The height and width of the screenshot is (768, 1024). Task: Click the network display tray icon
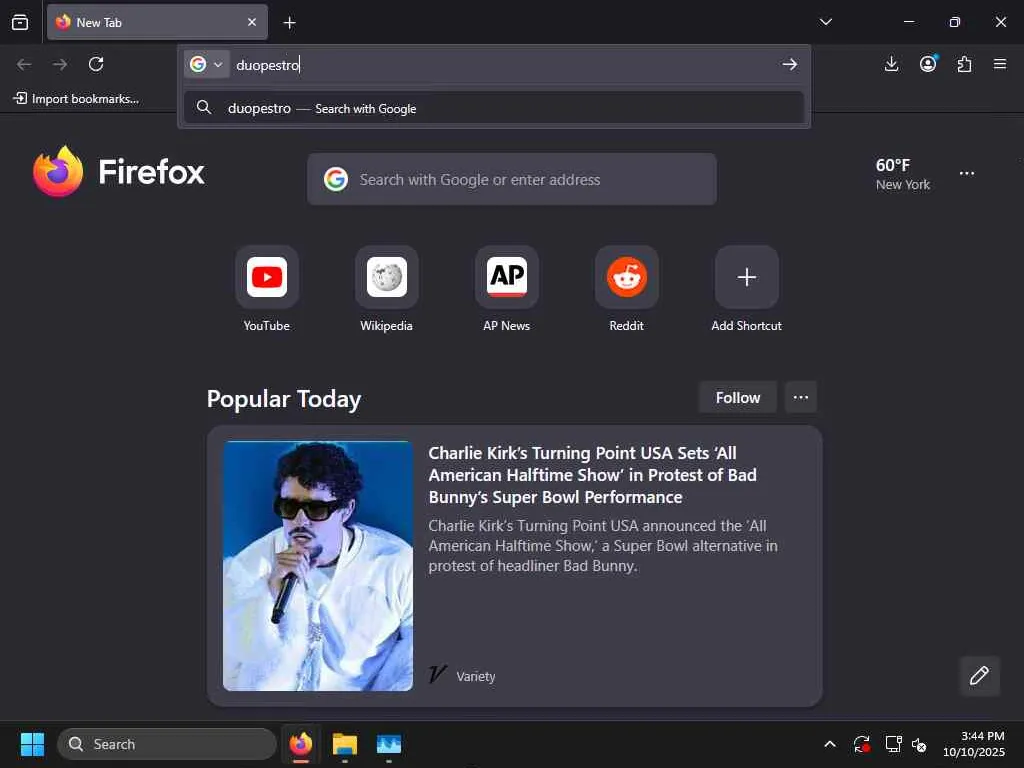coord(893,744)
